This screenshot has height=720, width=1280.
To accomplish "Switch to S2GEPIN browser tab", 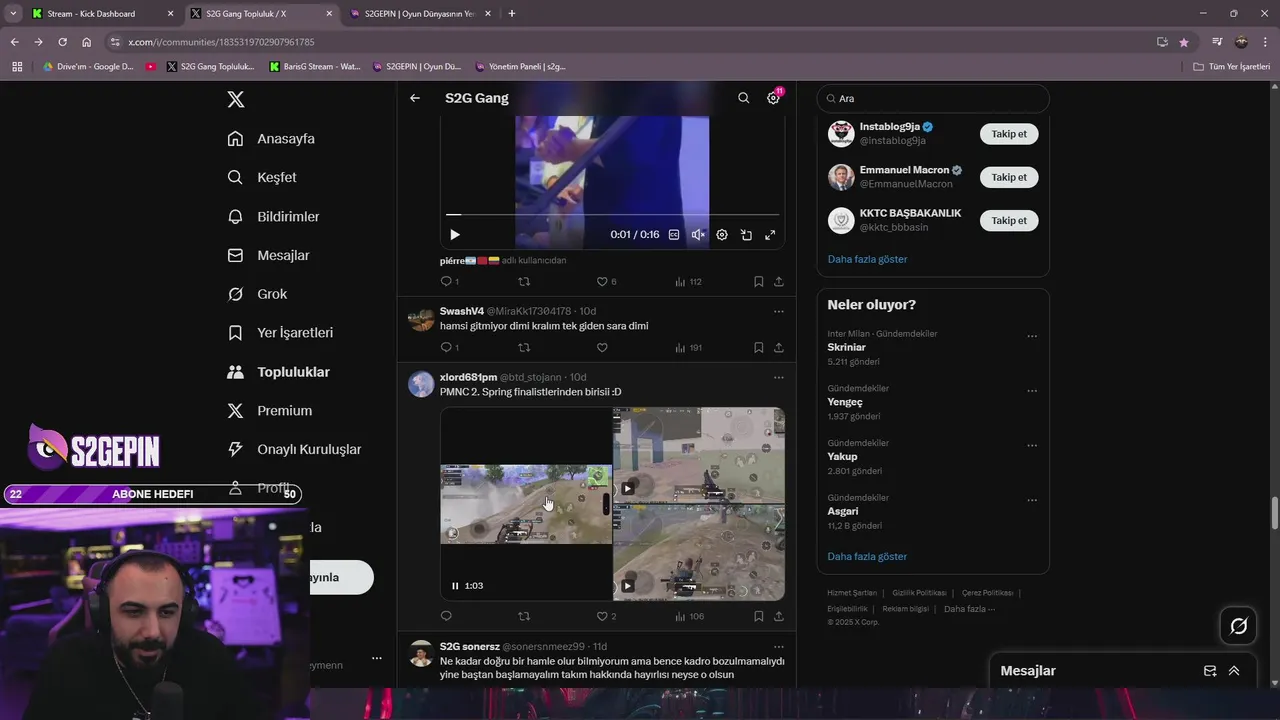I will (419, 14).
